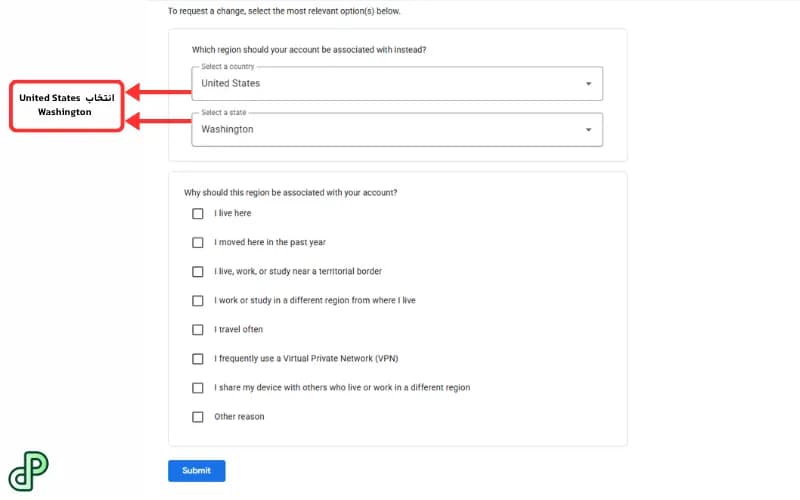Click the Submit button
This screenshot has width=800, height=500.
click(x=196, y=470)
